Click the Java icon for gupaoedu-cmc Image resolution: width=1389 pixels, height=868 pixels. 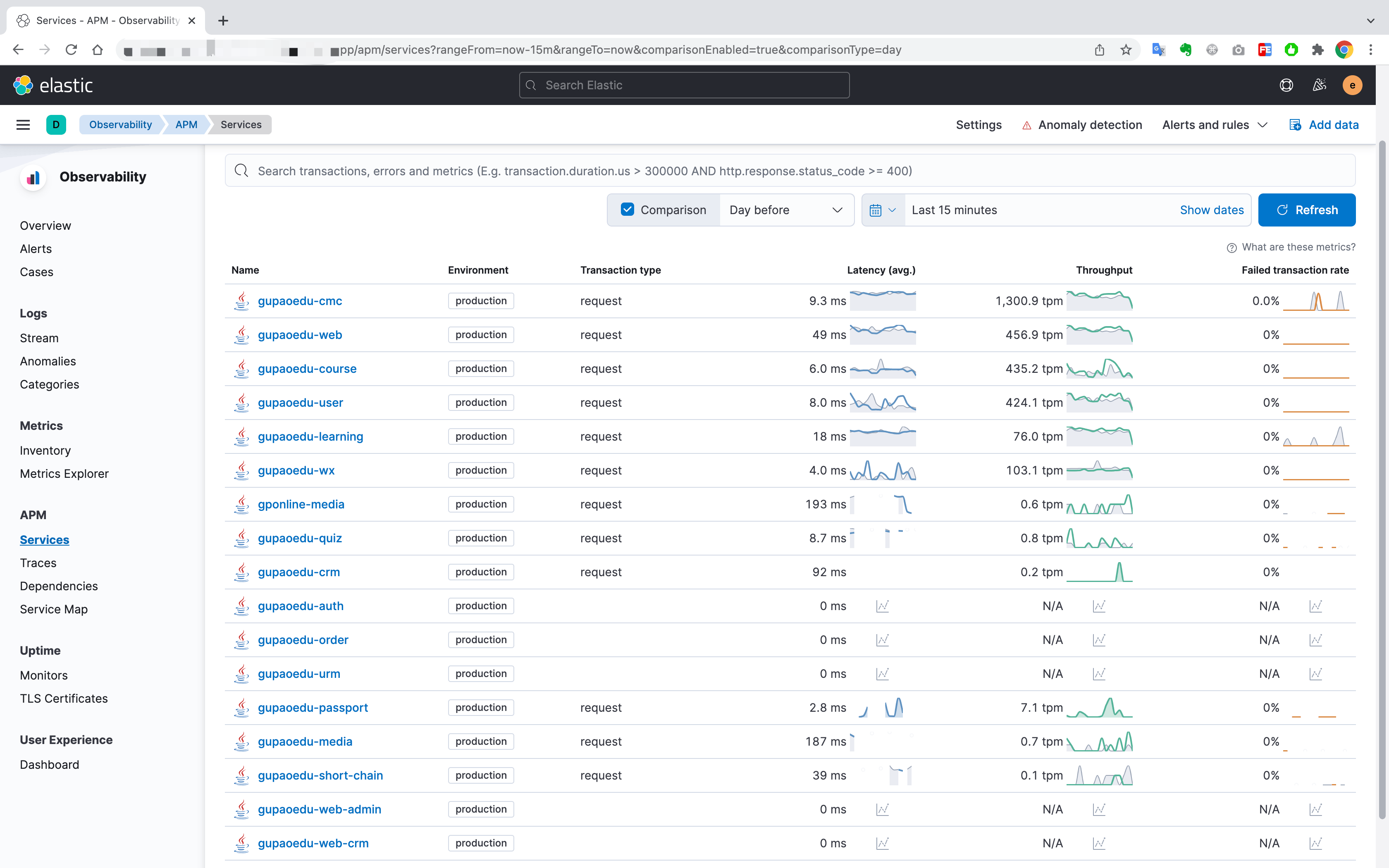coord(242,301)
